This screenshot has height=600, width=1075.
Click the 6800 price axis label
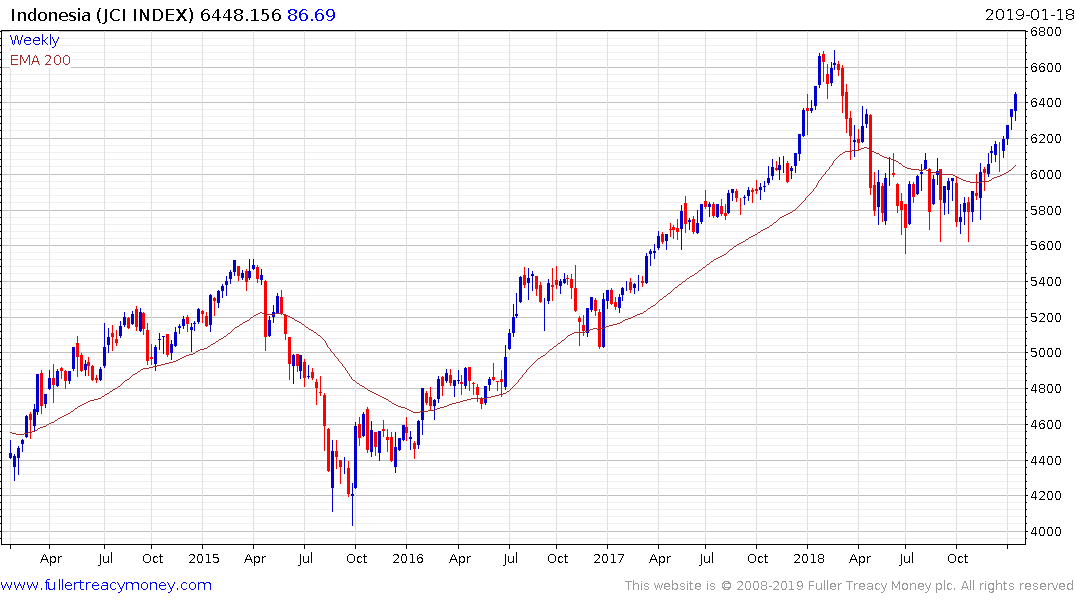click(x=1046, y=32)
